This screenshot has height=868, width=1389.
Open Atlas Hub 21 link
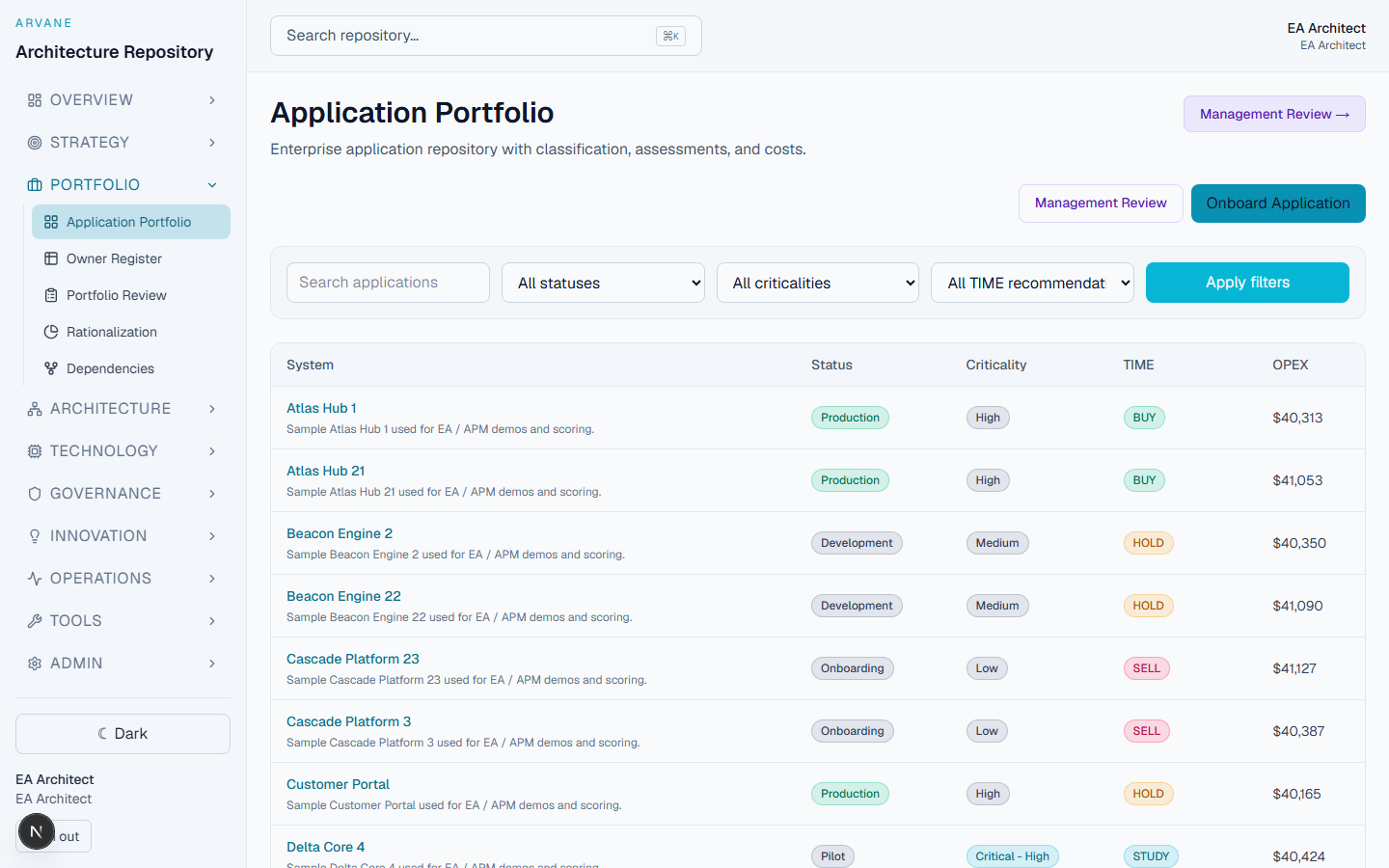click(x=325, y=471)
